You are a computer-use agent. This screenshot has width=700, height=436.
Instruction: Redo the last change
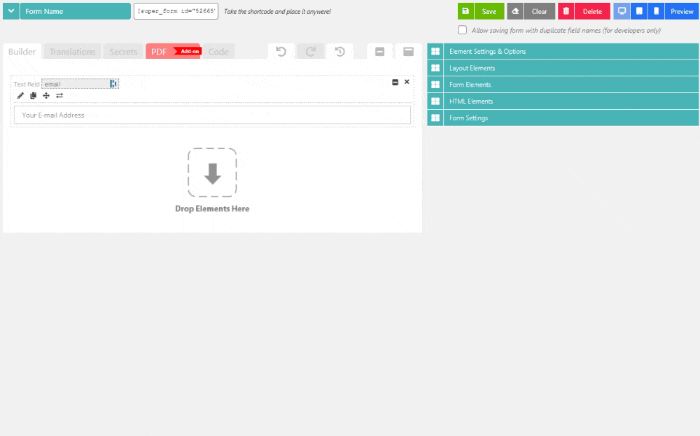pyautogui.click(x=311, y=51)
